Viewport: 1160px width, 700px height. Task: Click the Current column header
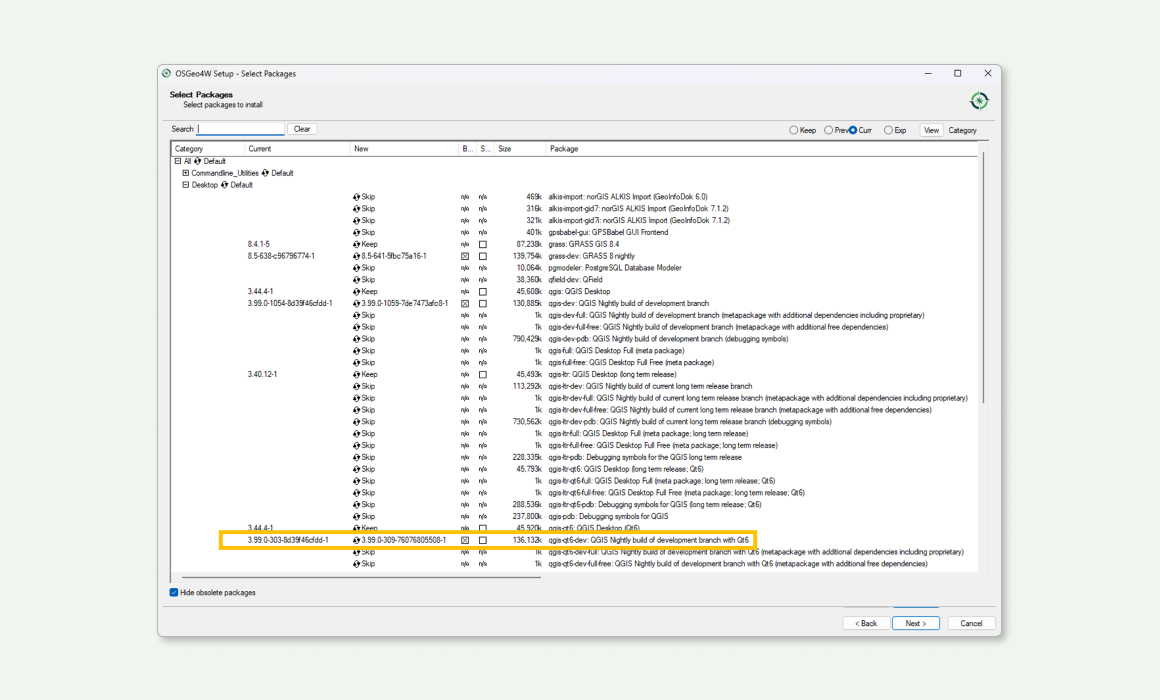pyautogui.click(x=260, y=149)
